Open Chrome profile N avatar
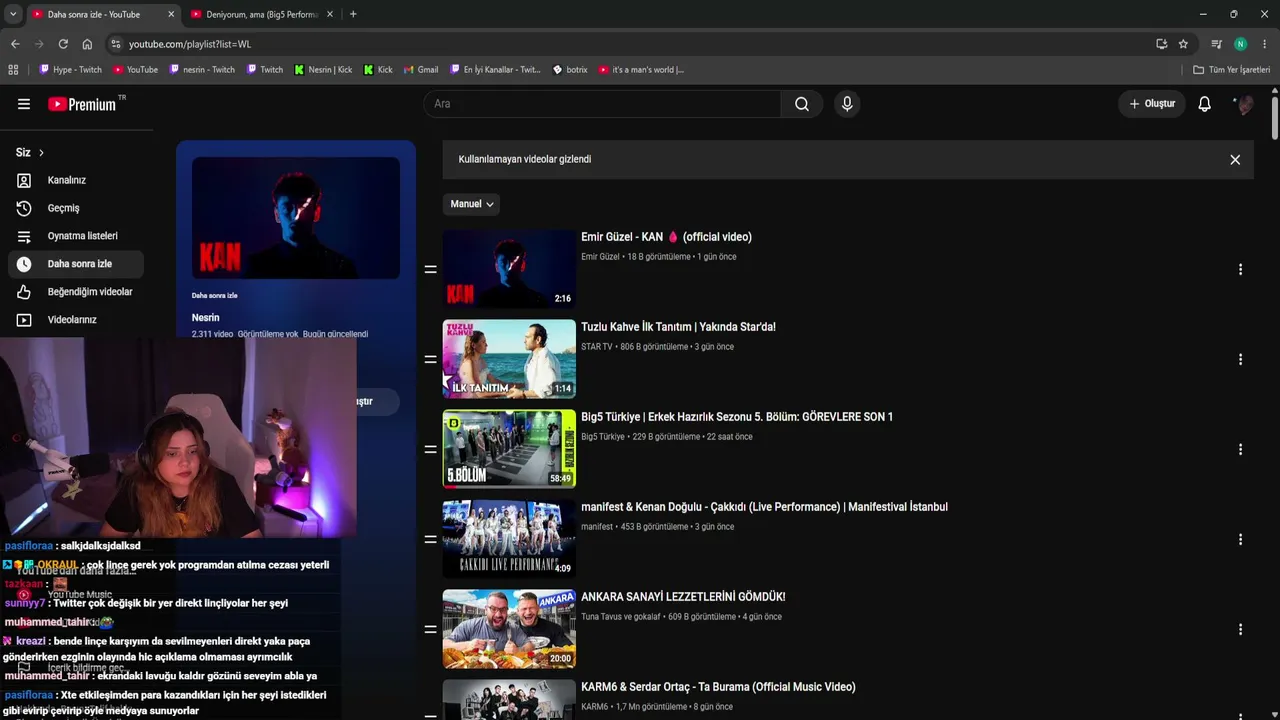The image size is (1280, 720). click(x=1241, y=44)
